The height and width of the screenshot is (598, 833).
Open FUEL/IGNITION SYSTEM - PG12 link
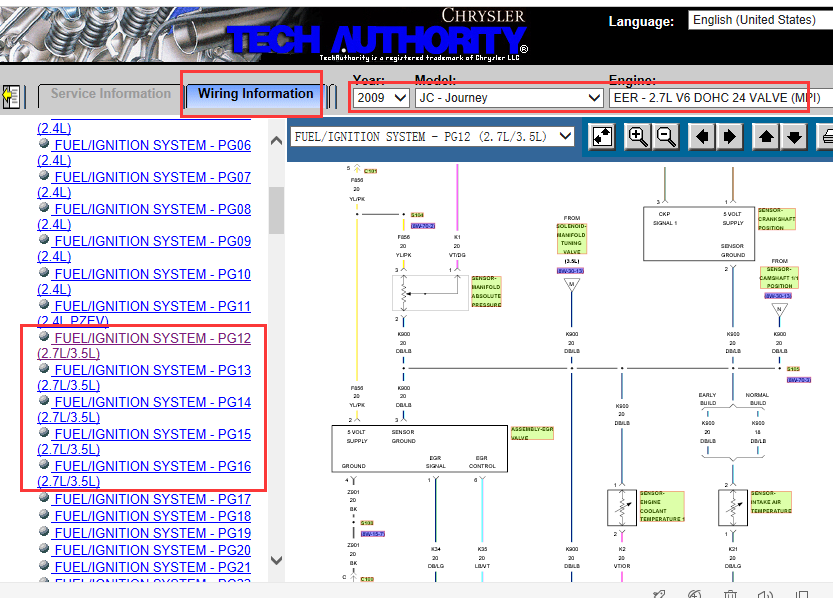coord(144,345)
